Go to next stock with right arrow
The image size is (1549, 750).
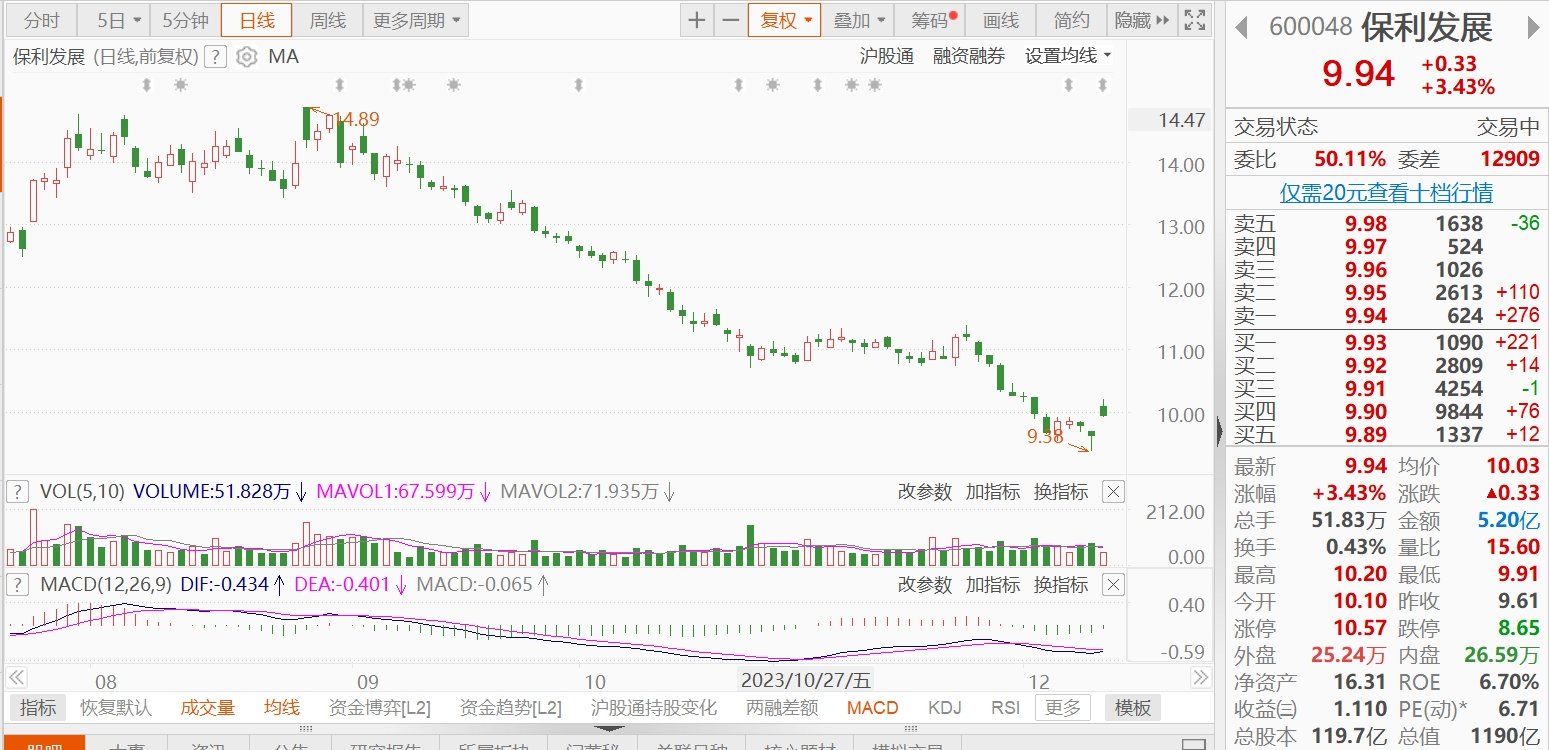coord(1533,28)
